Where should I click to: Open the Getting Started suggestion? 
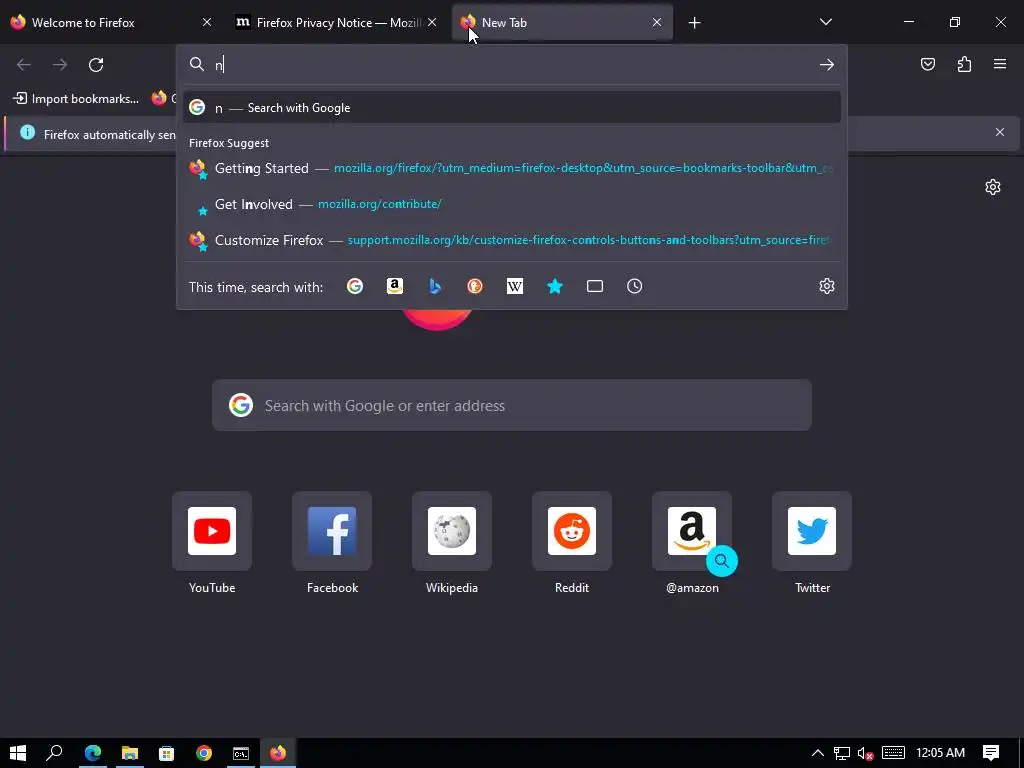(x=512, y=168)
